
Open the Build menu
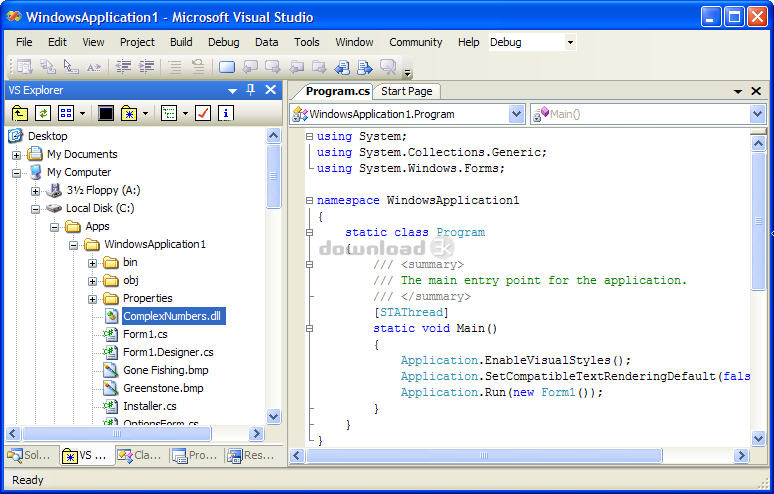coord(181,42)
